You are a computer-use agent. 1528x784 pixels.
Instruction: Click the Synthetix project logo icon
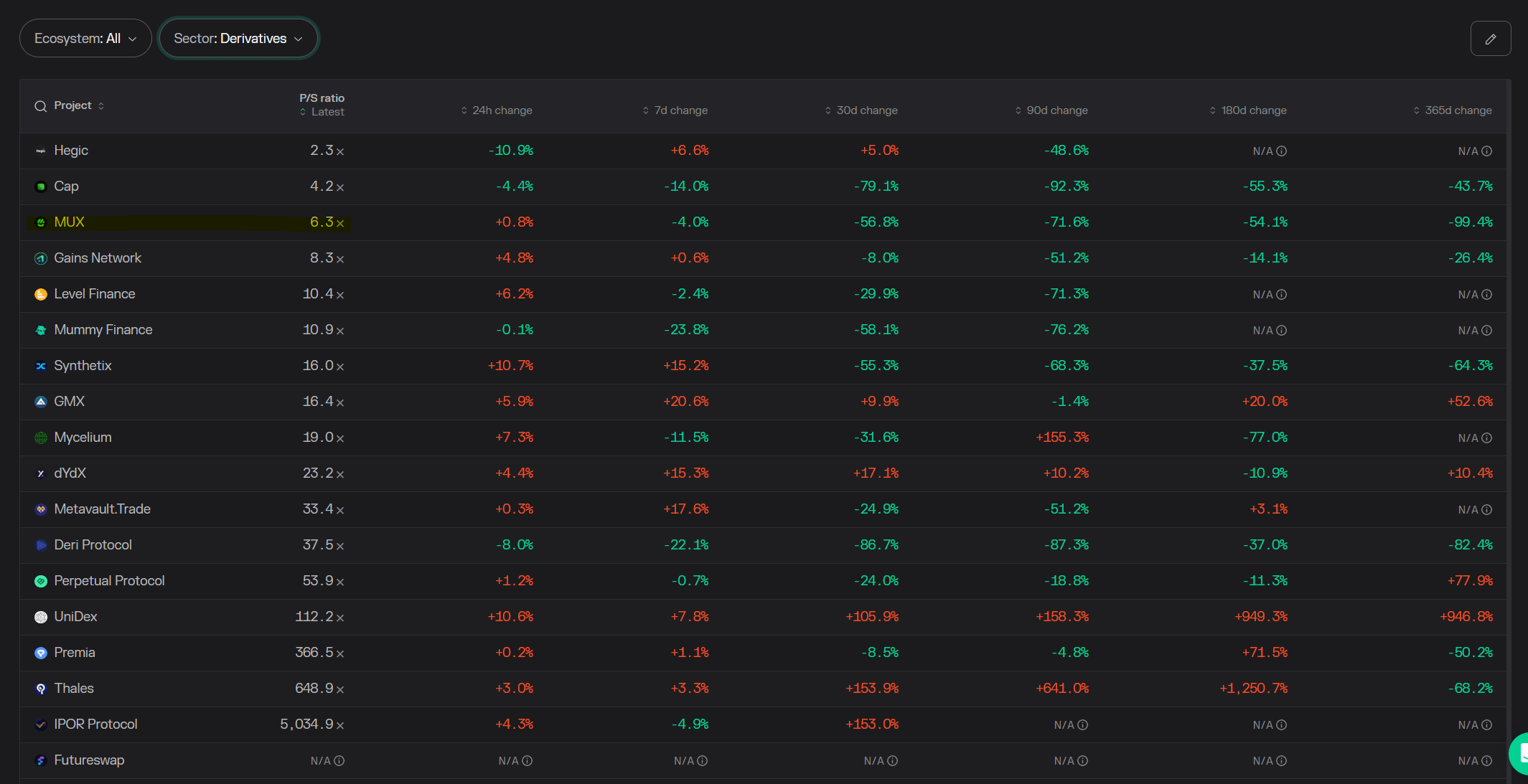click(x=41, y=366)
